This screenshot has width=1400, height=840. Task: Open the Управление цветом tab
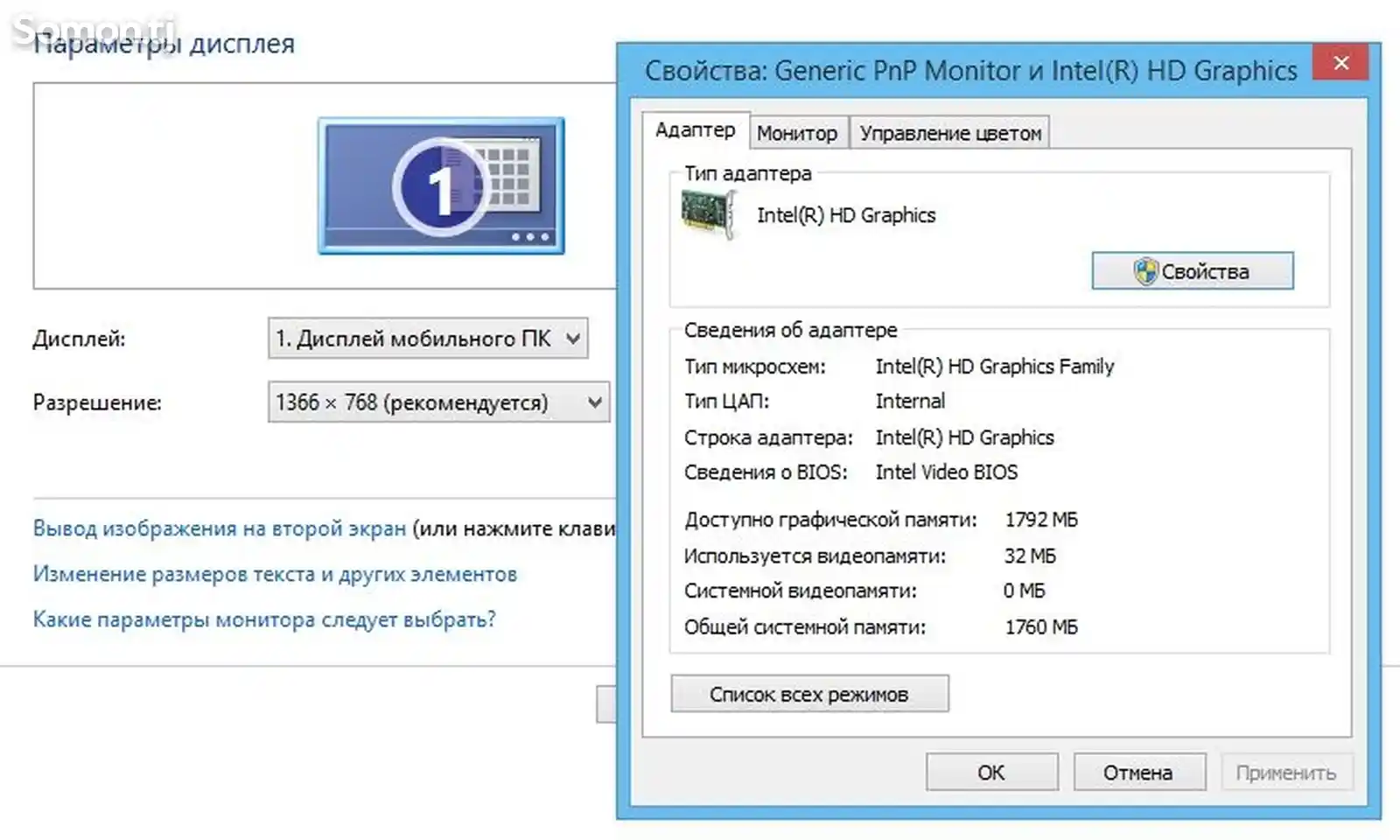950,133
